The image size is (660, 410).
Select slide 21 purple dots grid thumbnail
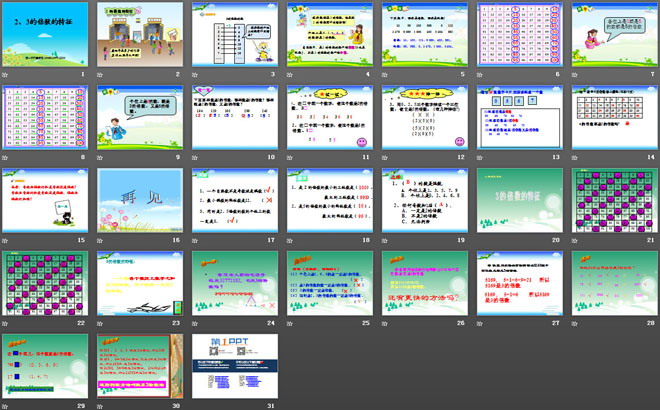(615, 200)
